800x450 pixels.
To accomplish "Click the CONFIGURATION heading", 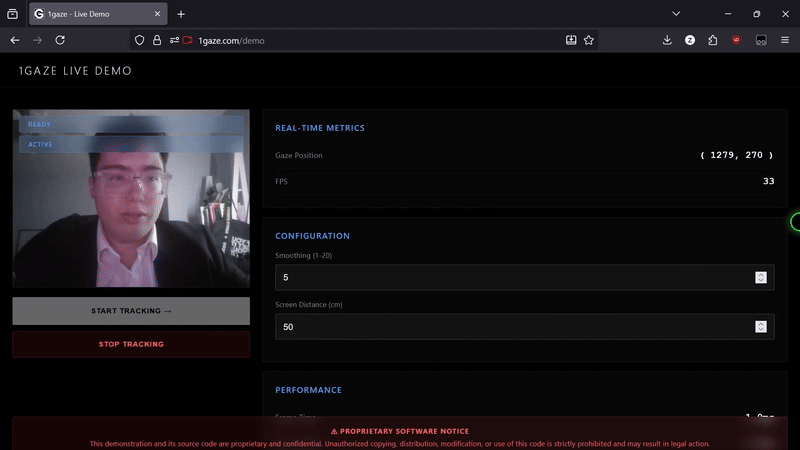I will (x=313, y=236).
